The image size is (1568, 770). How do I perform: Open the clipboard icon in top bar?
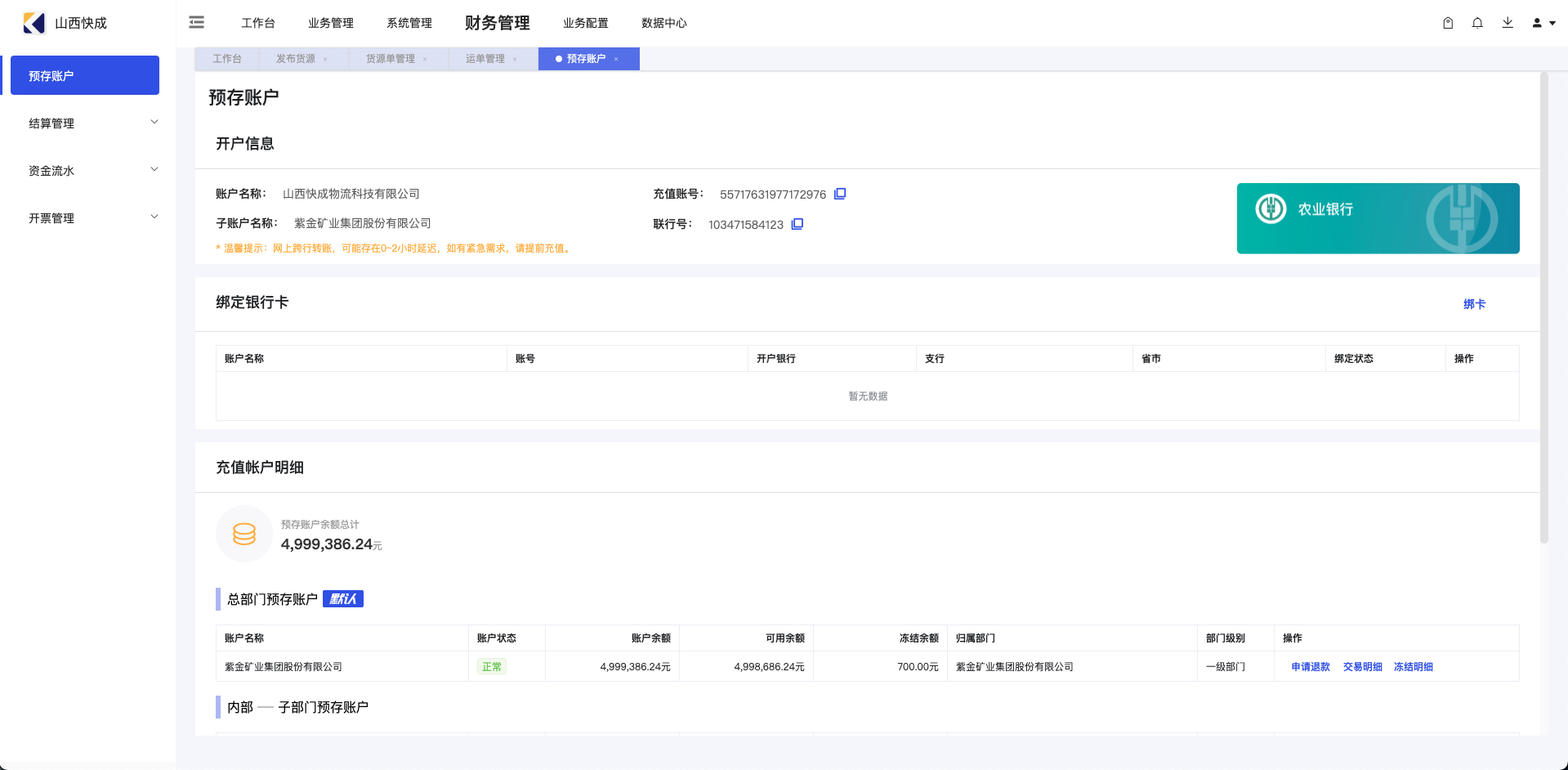point(1448,23)
